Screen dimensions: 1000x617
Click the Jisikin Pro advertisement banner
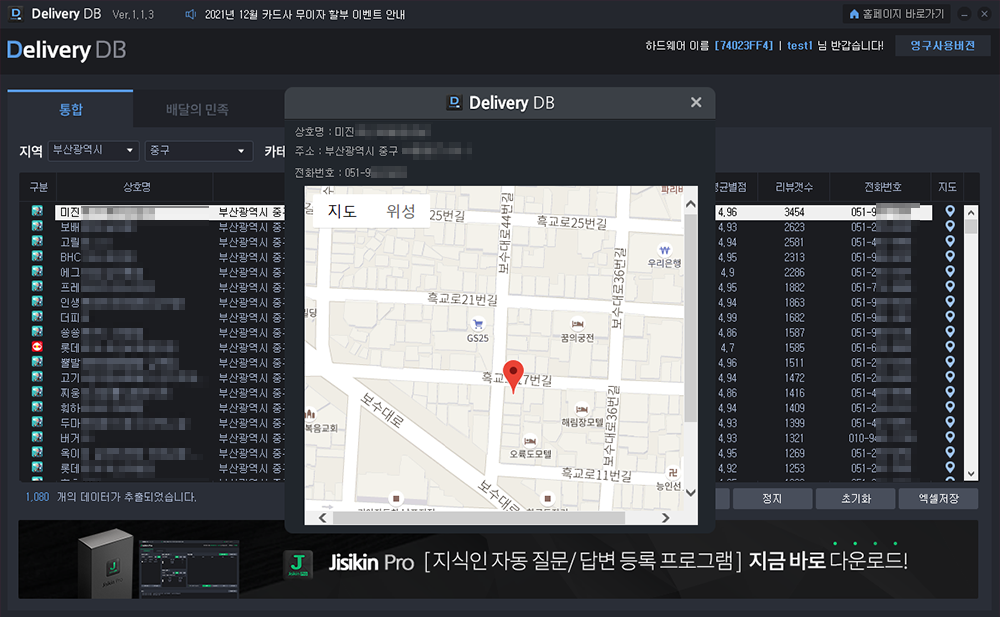pyautogui.click(x=498, y=560)
